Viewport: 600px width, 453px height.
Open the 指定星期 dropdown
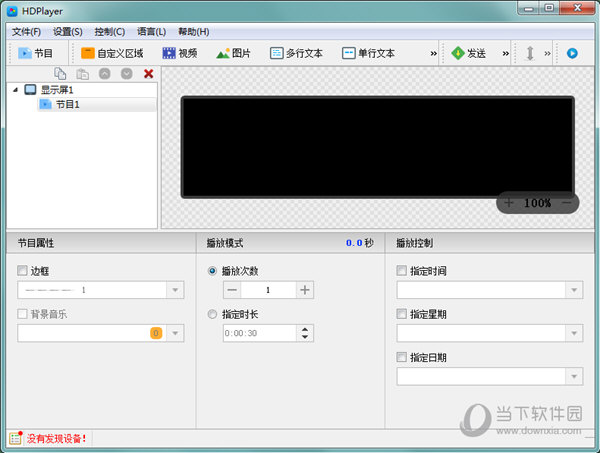click(x=574, y=333)
